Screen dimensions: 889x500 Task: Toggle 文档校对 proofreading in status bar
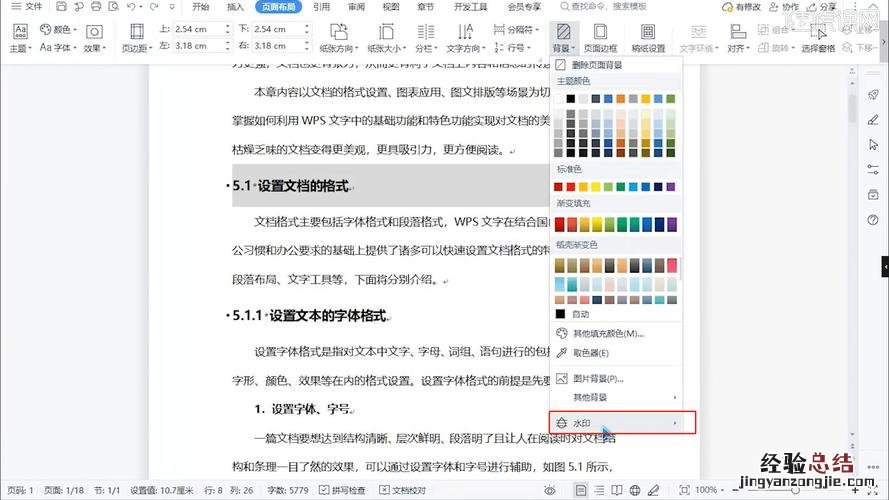coord(402,491)
